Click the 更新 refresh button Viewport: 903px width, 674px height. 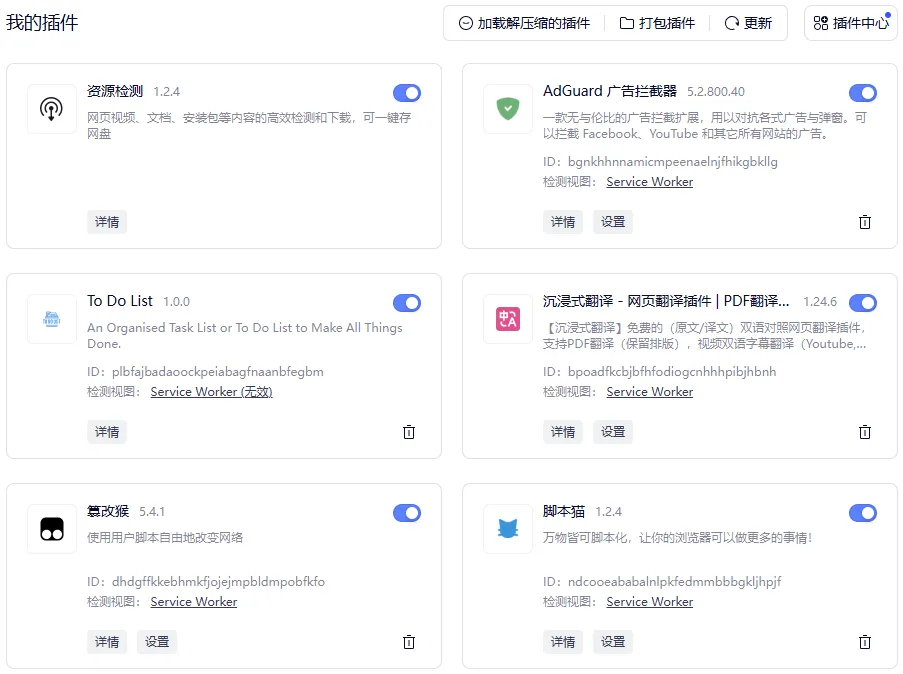748,23
